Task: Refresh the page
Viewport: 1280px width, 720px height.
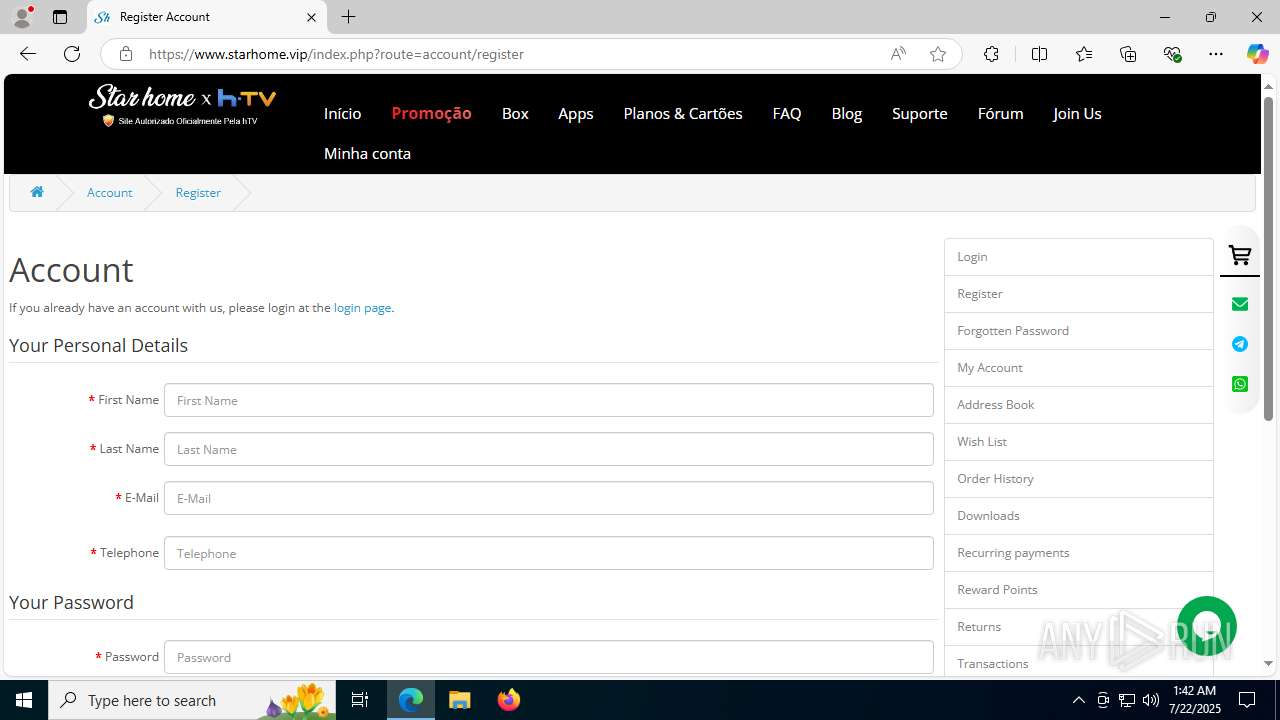Action: (72, 54)
